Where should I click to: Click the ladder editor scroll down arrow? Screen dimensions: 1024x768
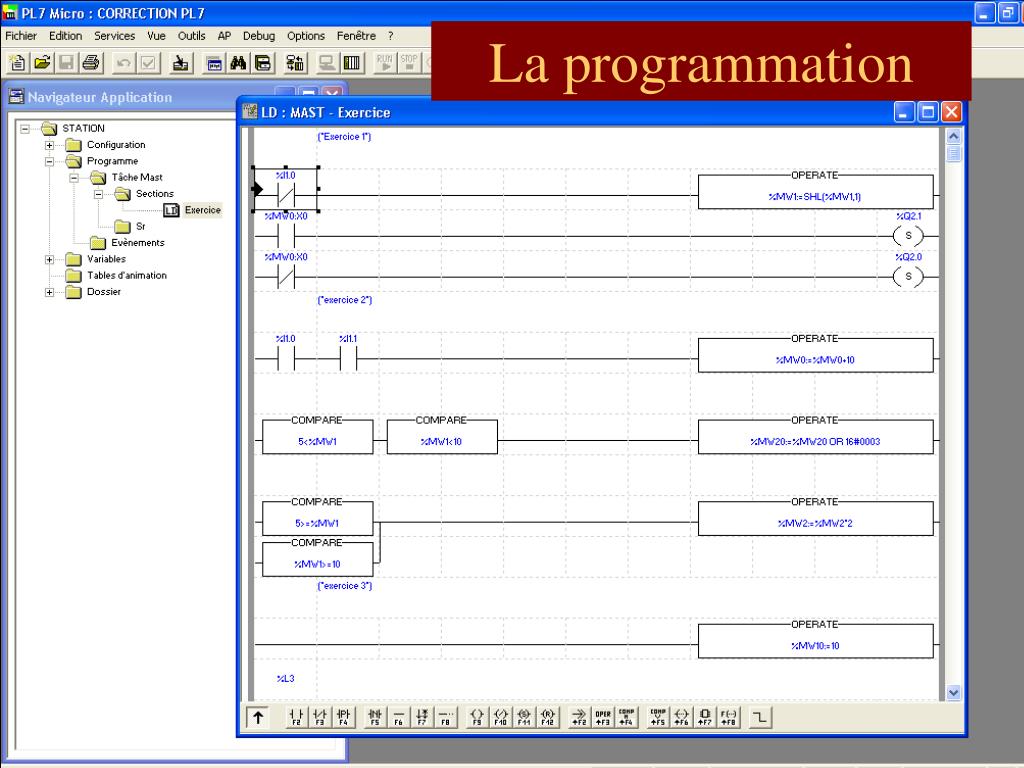point(953,693)
